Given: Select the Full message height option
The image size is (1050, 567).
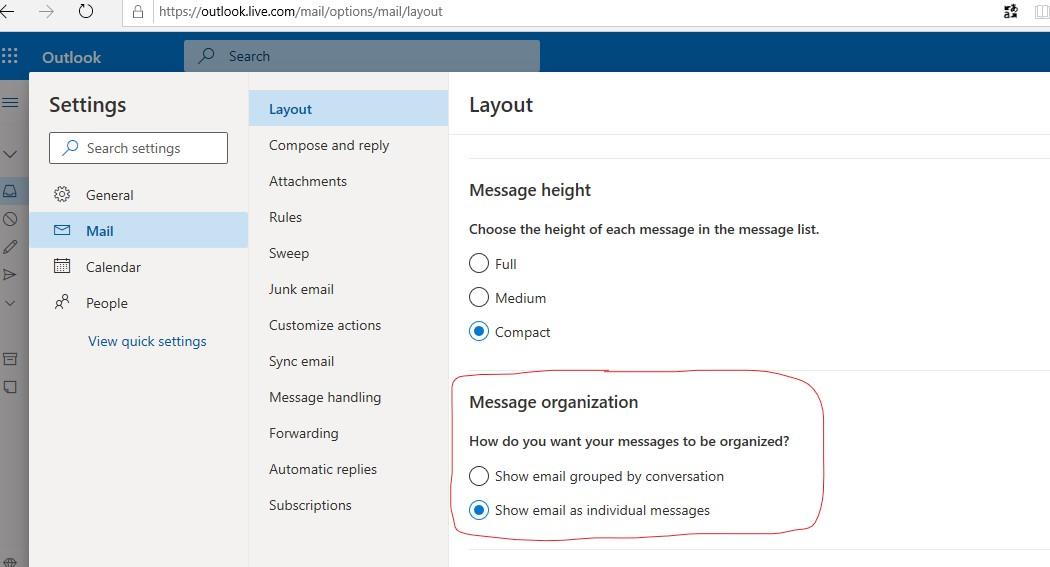Looking at the screenshot, I should (x=479, y=263).
